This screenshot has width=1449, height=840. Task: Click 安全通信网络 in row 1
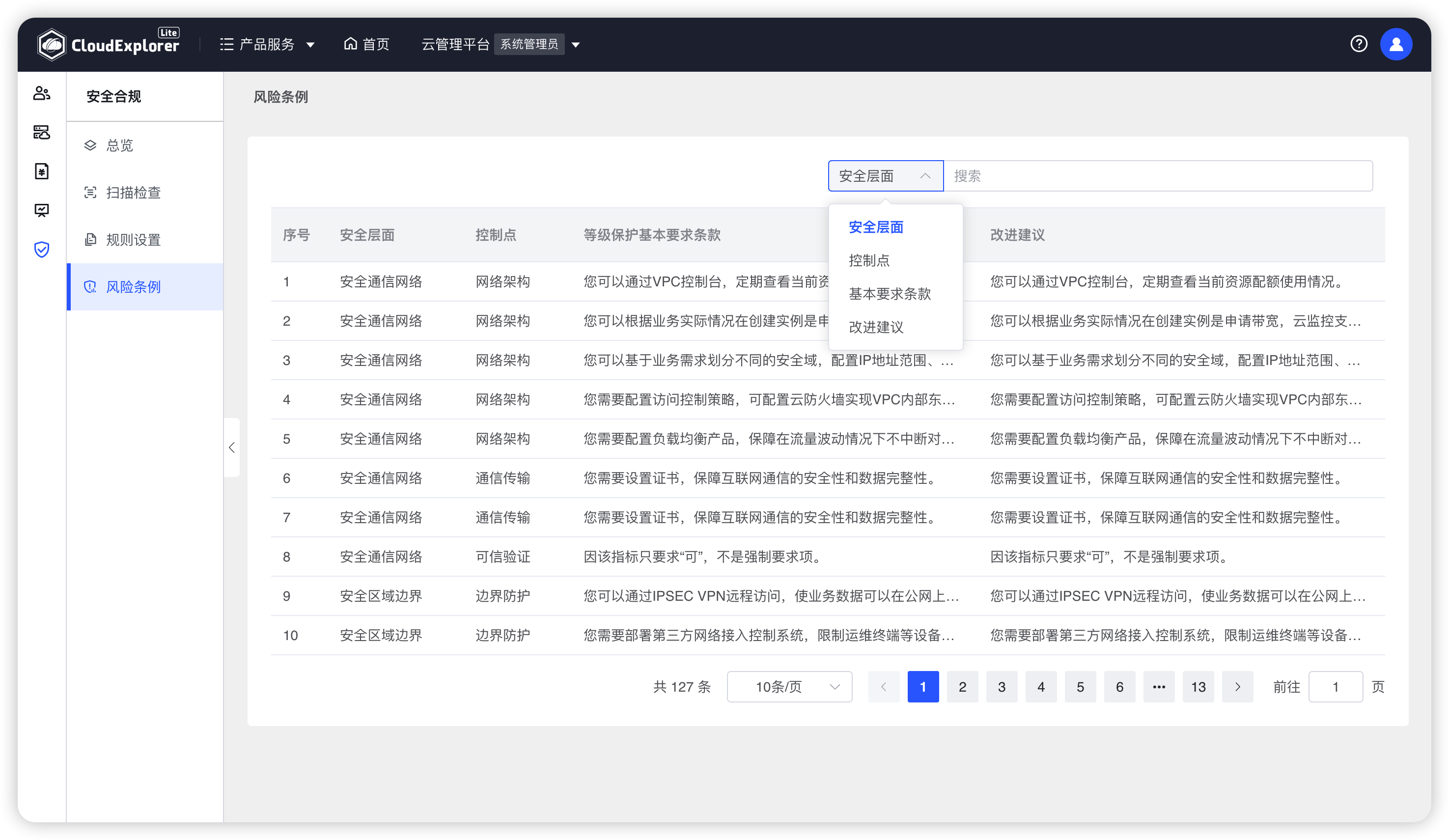point(381,282)
